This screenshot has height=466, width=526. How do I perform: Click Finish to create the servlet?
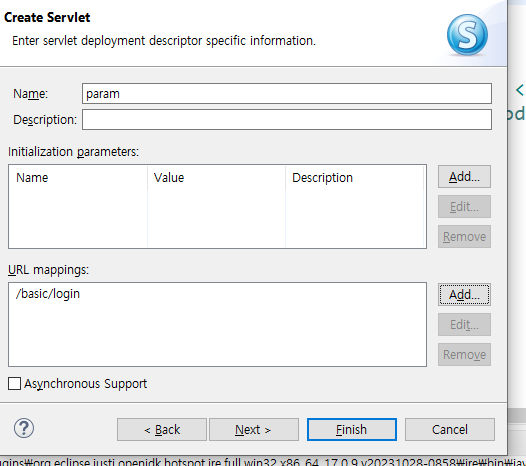[352, 429]
